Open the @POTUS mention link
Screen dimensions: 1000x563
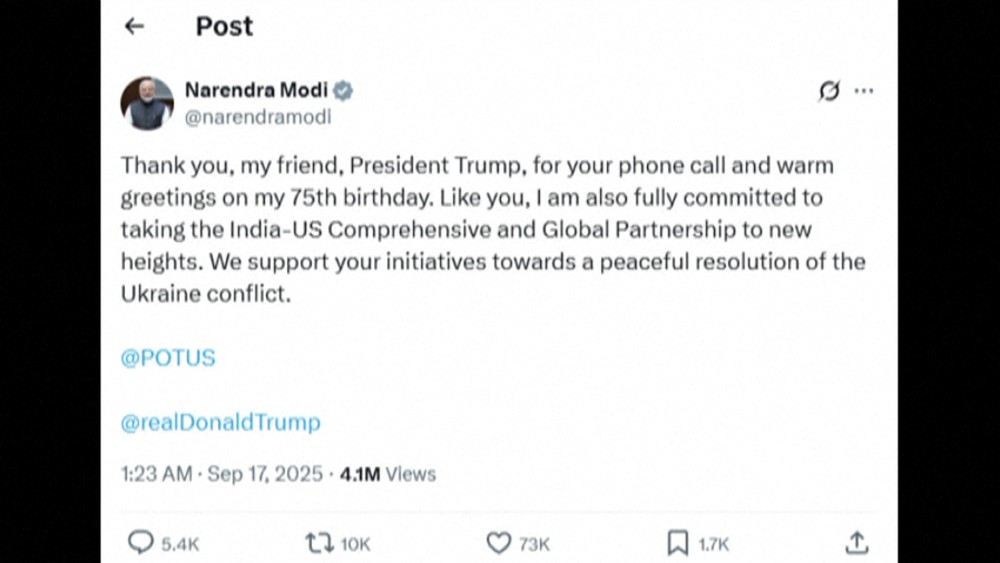[x=168, y=358]
